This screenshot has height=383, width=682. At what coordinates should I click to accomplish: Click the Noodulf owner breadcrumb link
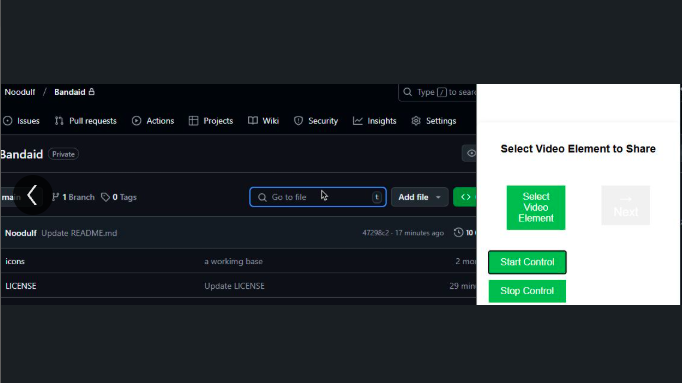coord(20,92)
